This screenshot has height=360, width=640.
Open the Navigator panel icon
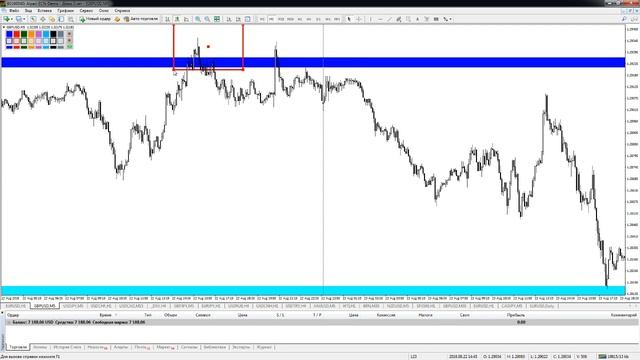coord(52,19)
